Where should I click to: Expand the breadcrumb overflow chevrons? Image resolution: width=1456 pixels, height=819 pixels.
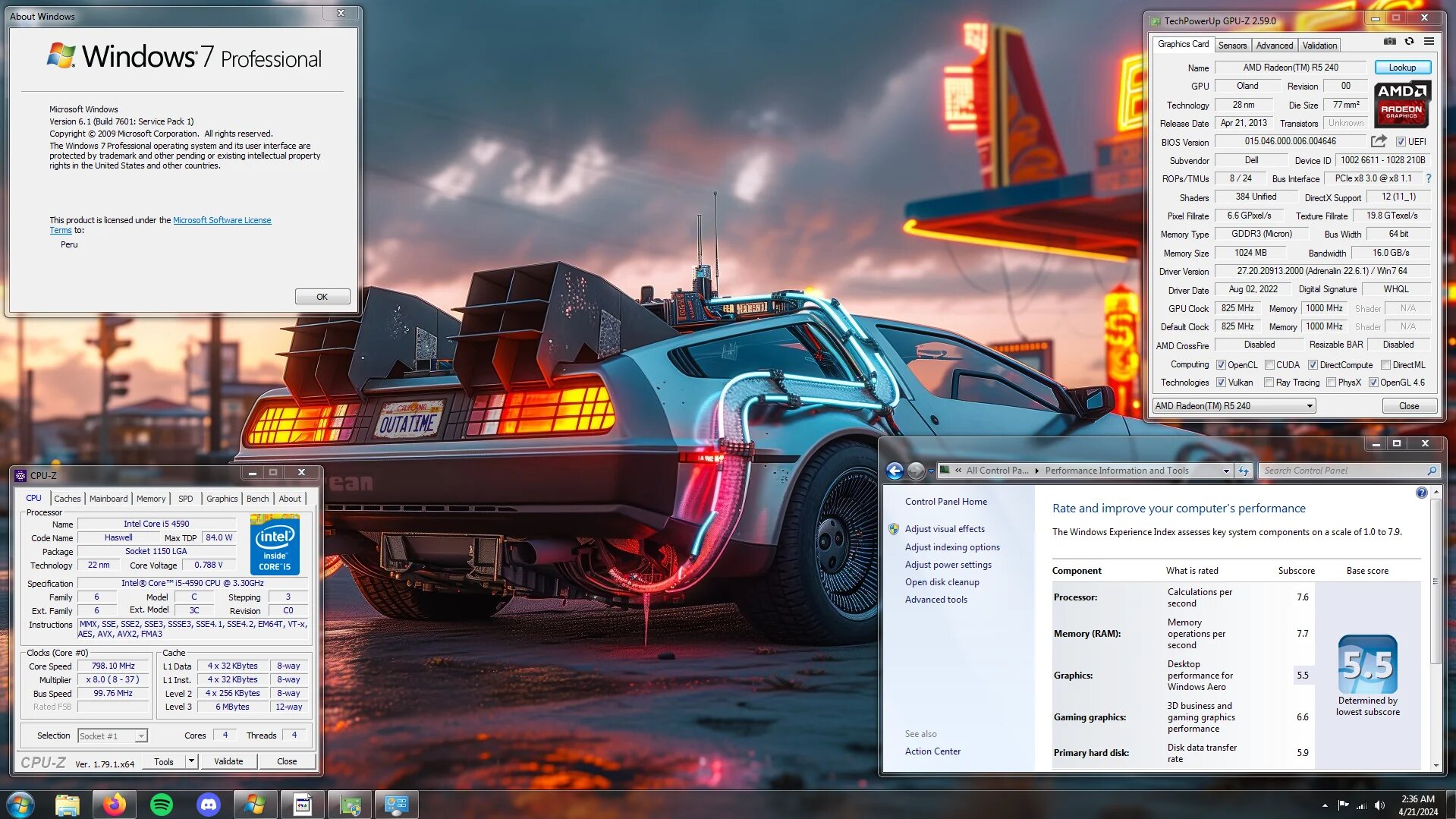tap(958, 471)
